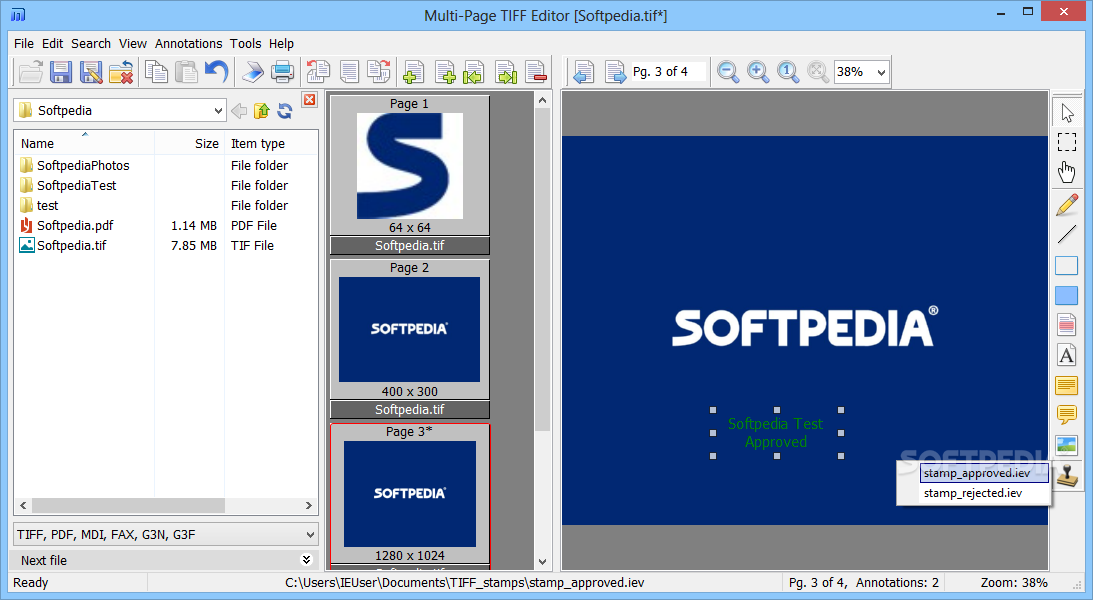Select the yellow sticky note tool
The image size is (1093, 600).
point(1067,385)
